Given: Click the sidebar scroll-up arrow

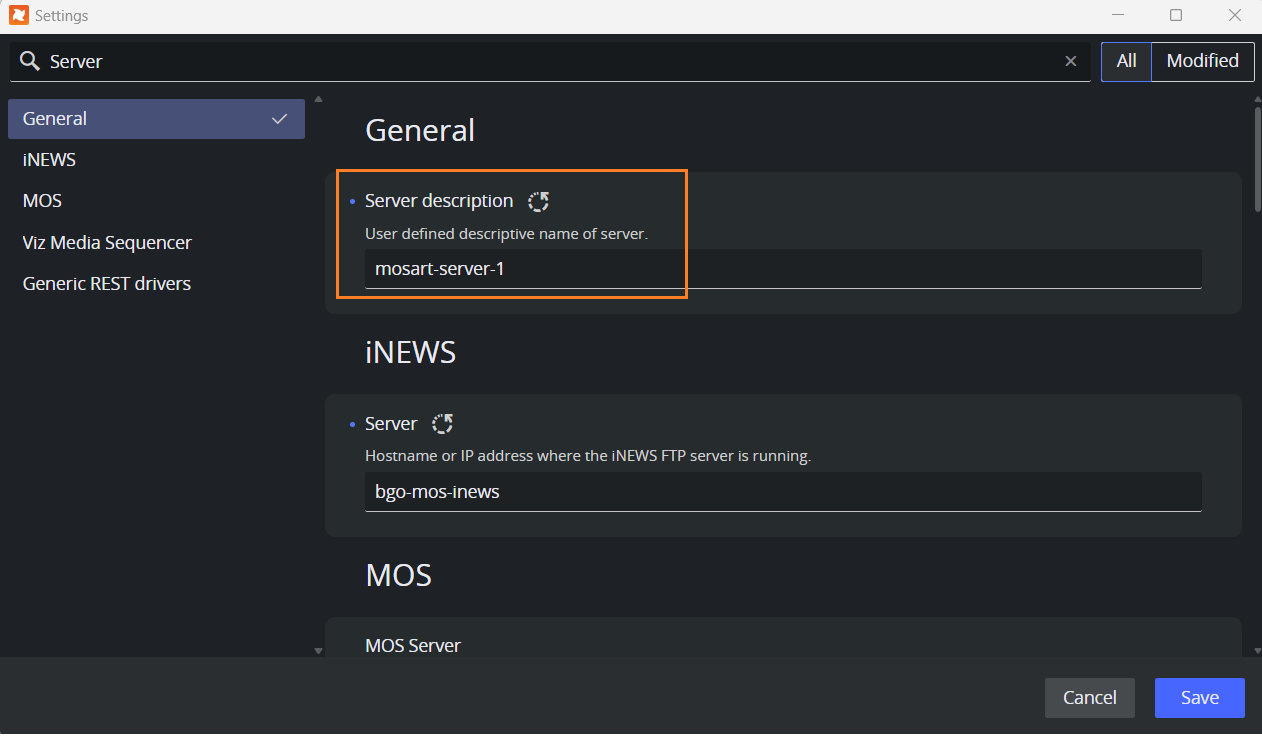Looking at the screenshot, I should point(318,99).
